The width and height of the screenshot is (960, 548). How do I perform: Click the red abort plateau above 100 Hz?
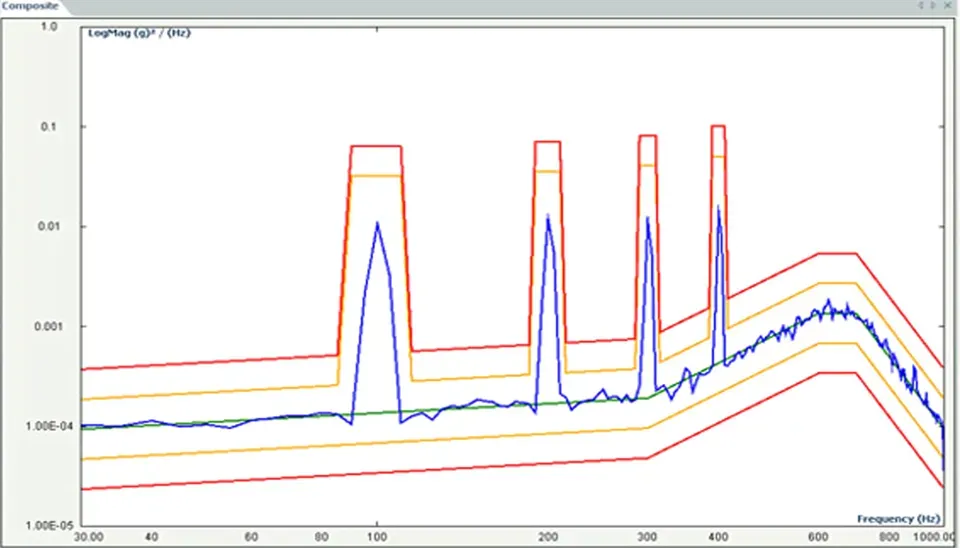376,146
